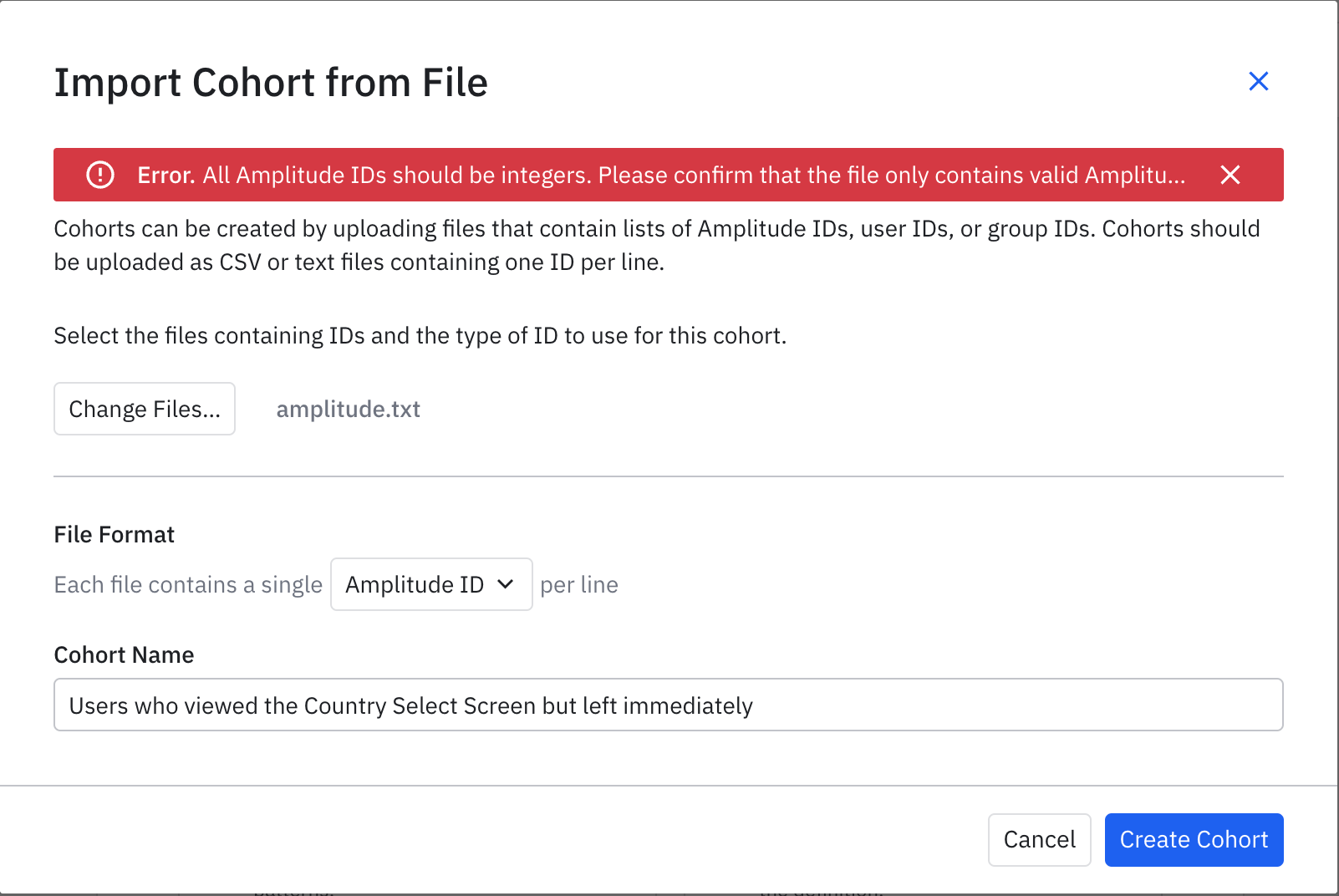Close the Import Cohort from File dialog
This screenshot has width=1339, height=896.
(1258, 81)
